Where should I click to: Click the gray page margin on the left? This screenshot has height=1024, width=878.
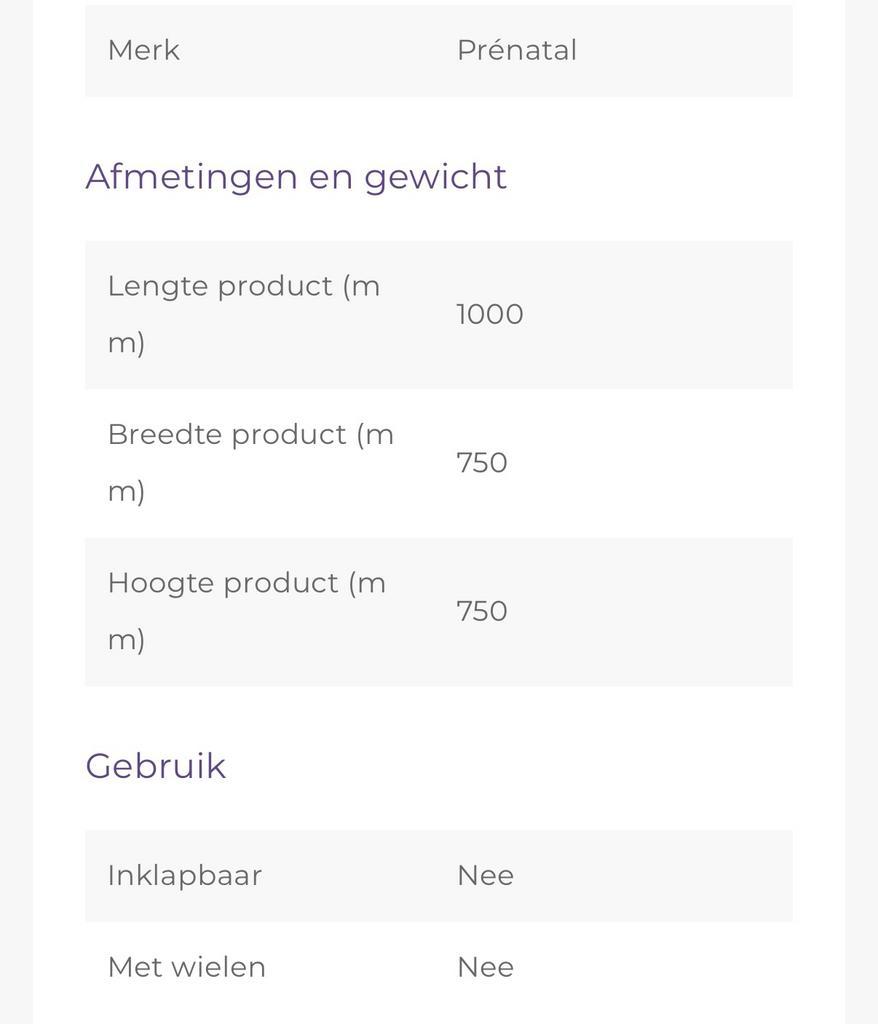tap(15, 500)
